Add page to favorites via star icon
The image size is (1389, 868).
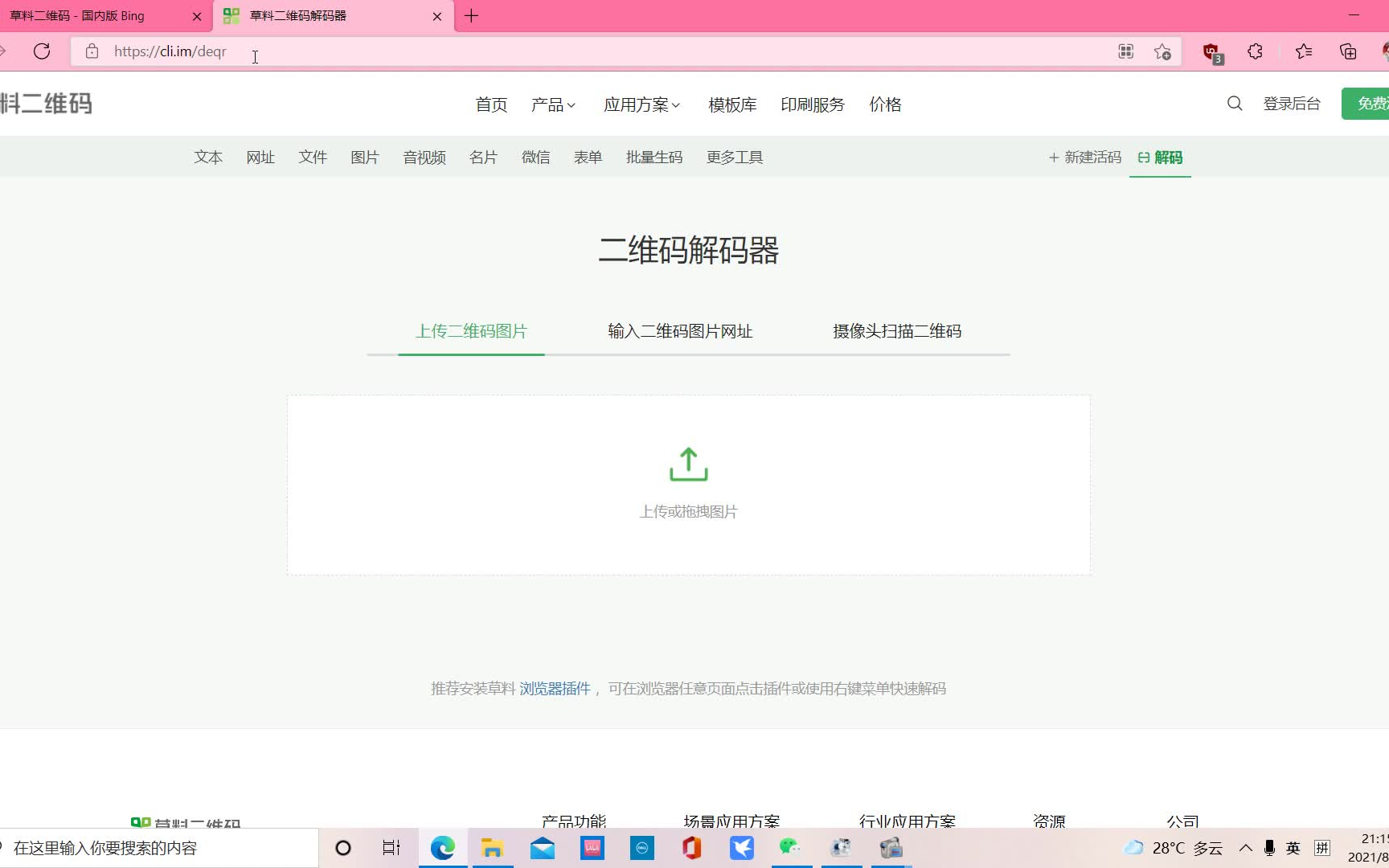click(x=1161, y=51)
